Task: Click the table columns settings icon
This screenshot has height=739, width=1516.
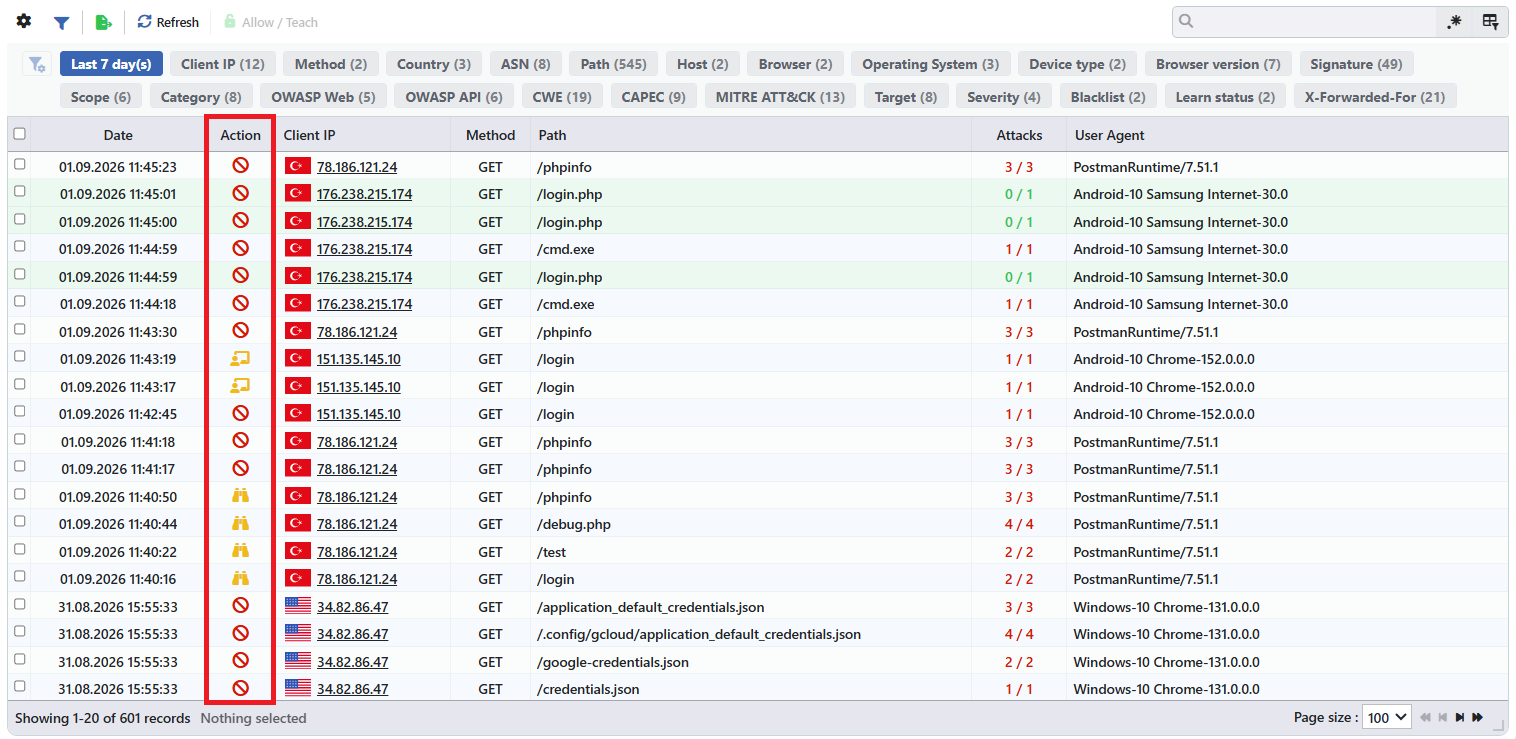Action: pyautogui.click(x=1490, y=22)
